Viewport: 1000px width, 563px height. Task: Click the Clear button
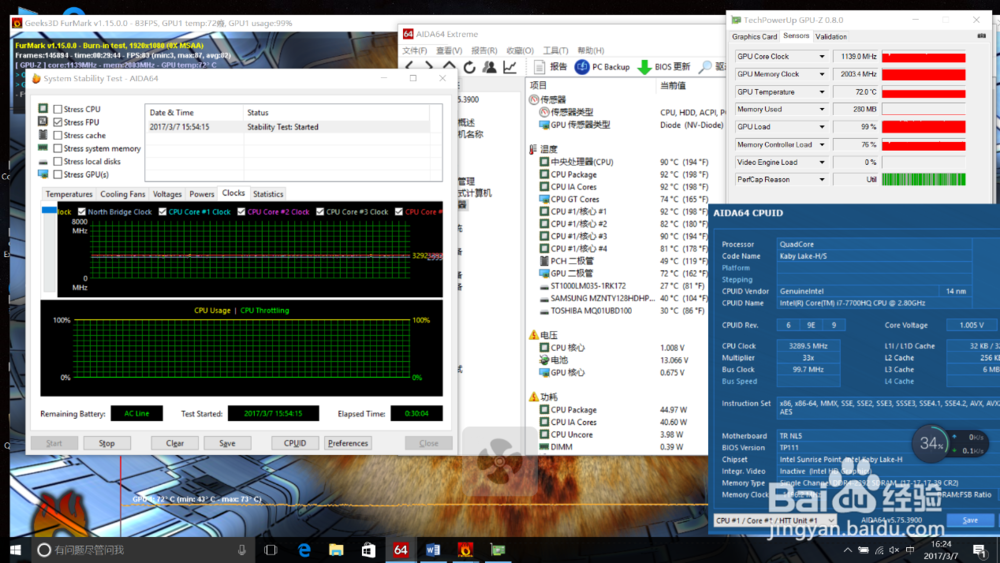[175, 443]
